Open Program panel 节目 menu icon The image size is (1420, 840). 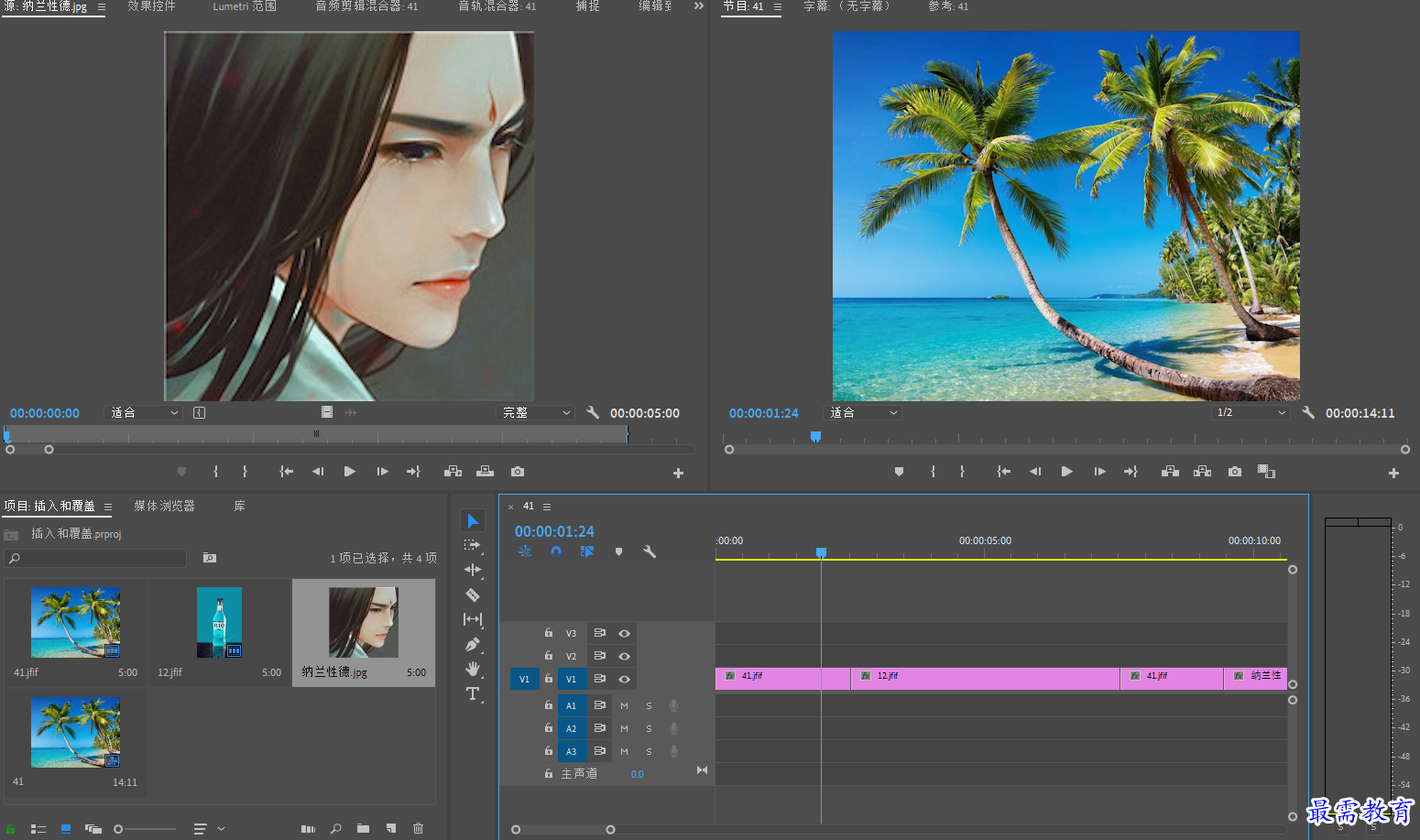[778, 7]
